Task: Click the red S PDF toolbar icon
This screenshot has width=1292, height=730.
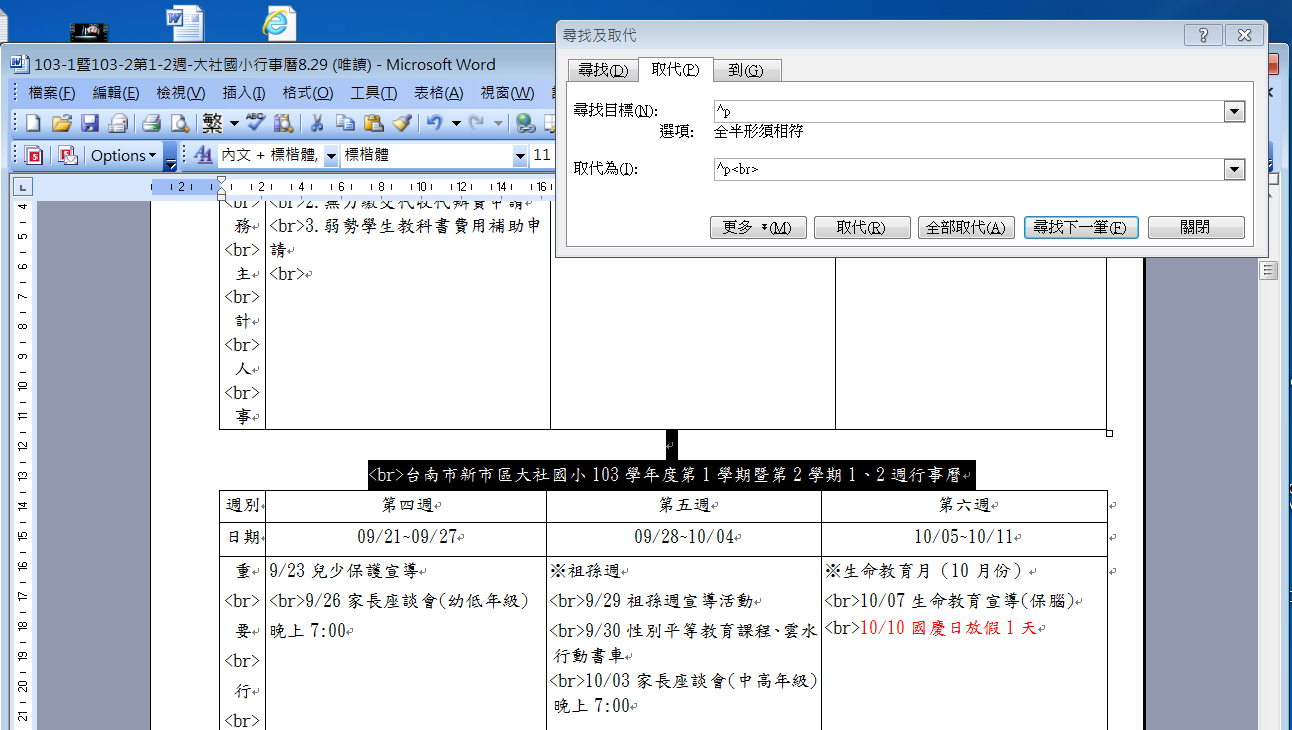Action: coord(34,156)
